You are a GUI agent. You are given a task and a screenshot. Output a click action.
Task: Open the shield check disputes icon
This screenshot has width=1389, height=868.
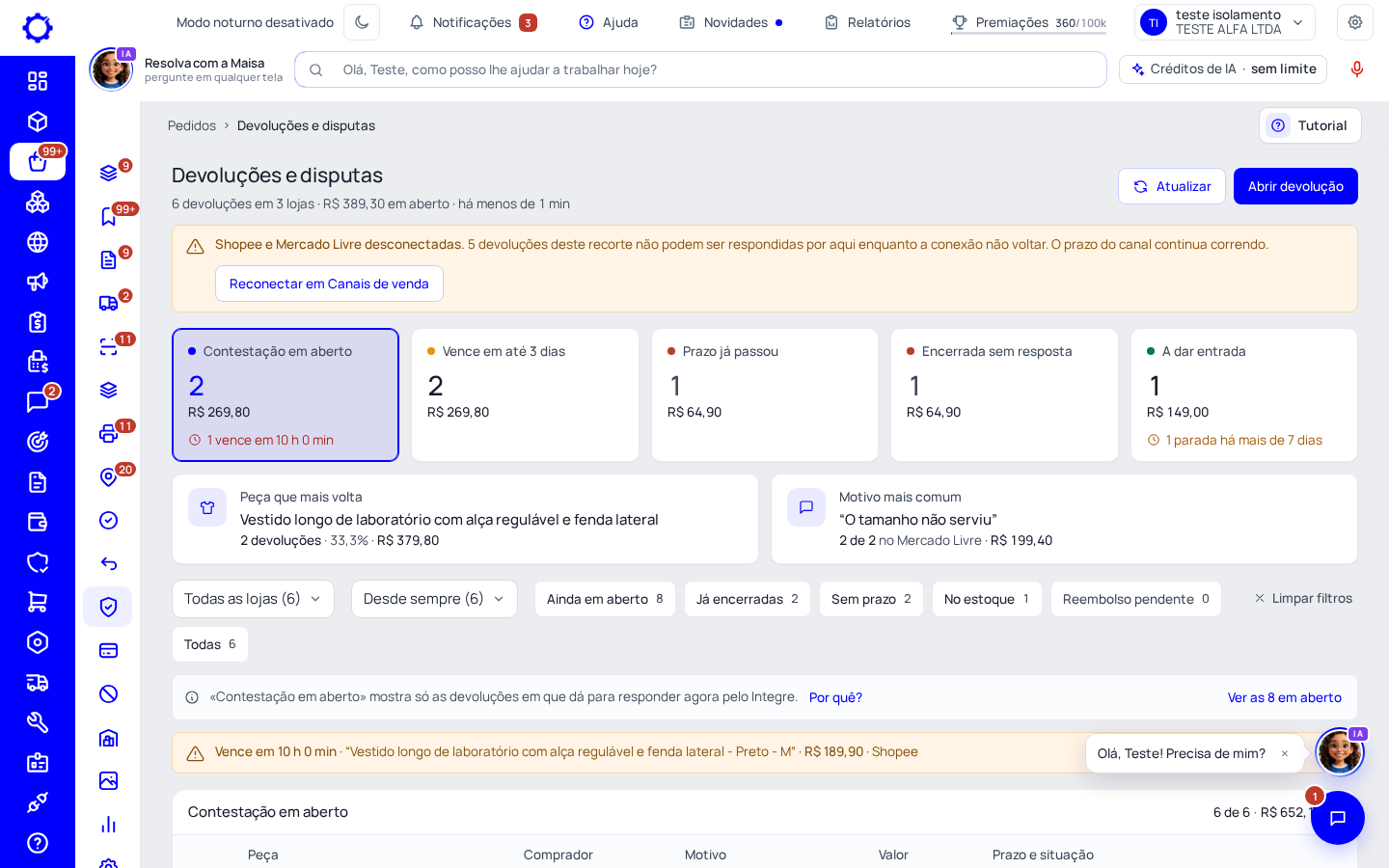click(x=108, y=607)
